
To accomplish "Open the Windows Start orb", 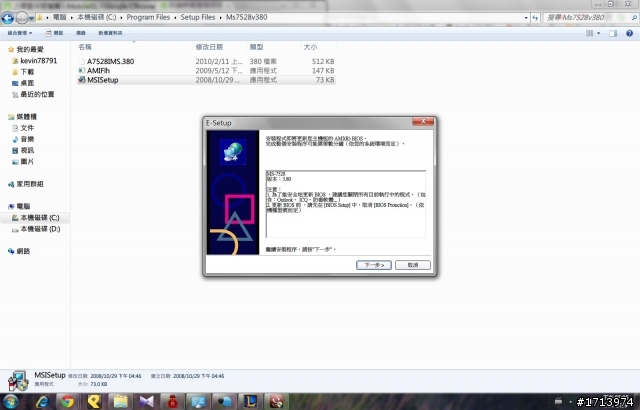I will pyautogui.click(x=11, y=401).
